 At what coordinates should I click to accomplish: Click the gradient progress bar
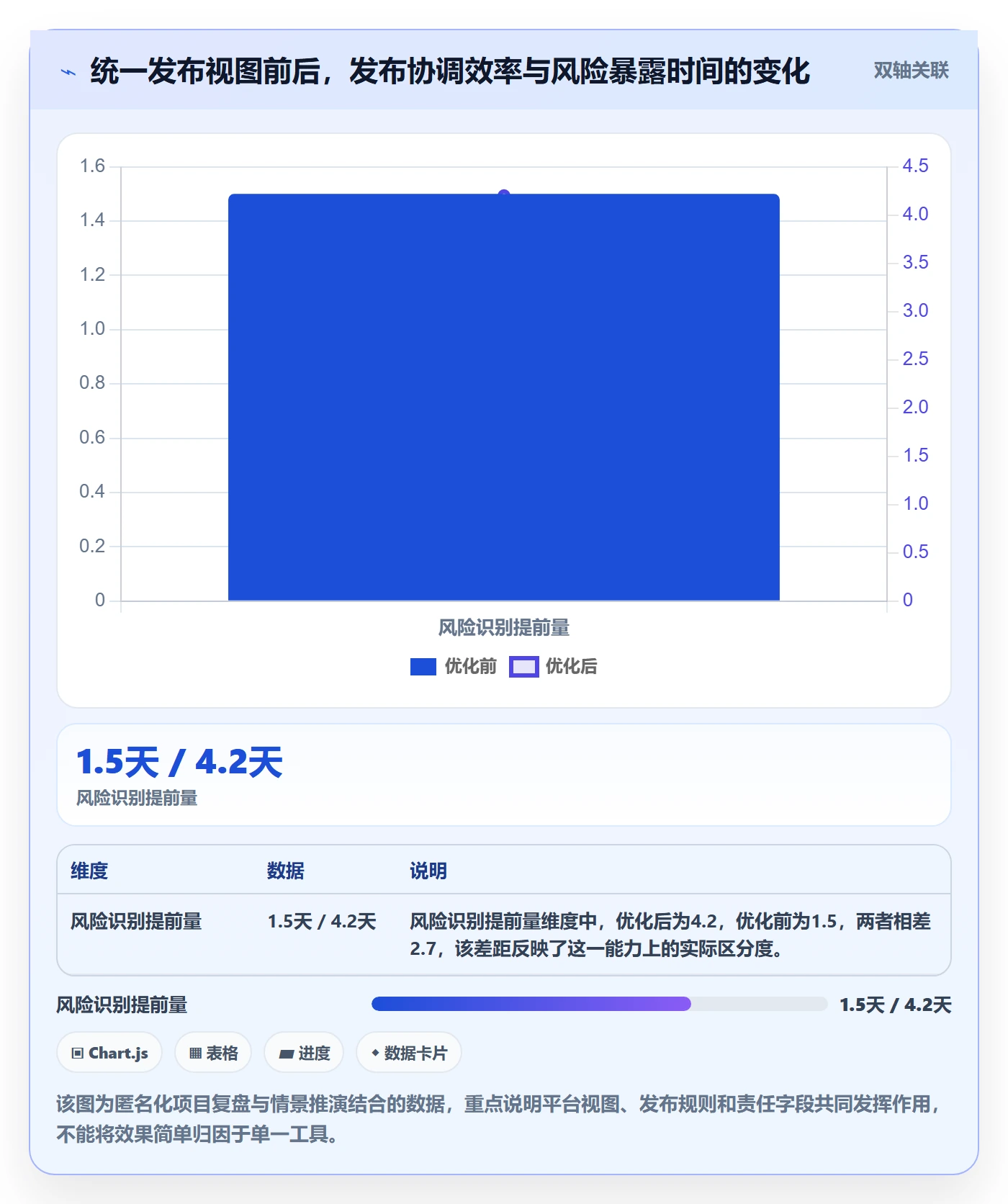(x=599, y=1004)
